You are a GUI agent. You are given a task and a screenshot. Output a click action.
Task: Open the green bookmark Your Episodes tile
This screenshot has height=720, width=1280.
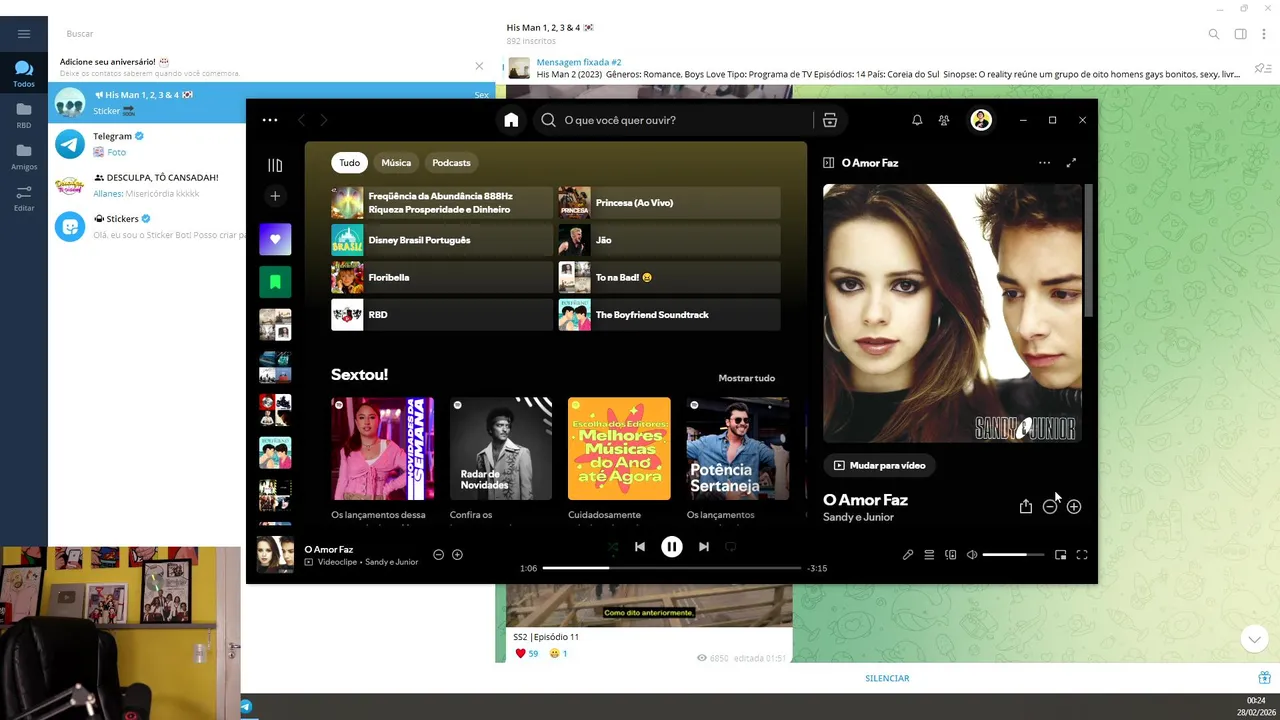coord(275,282)
